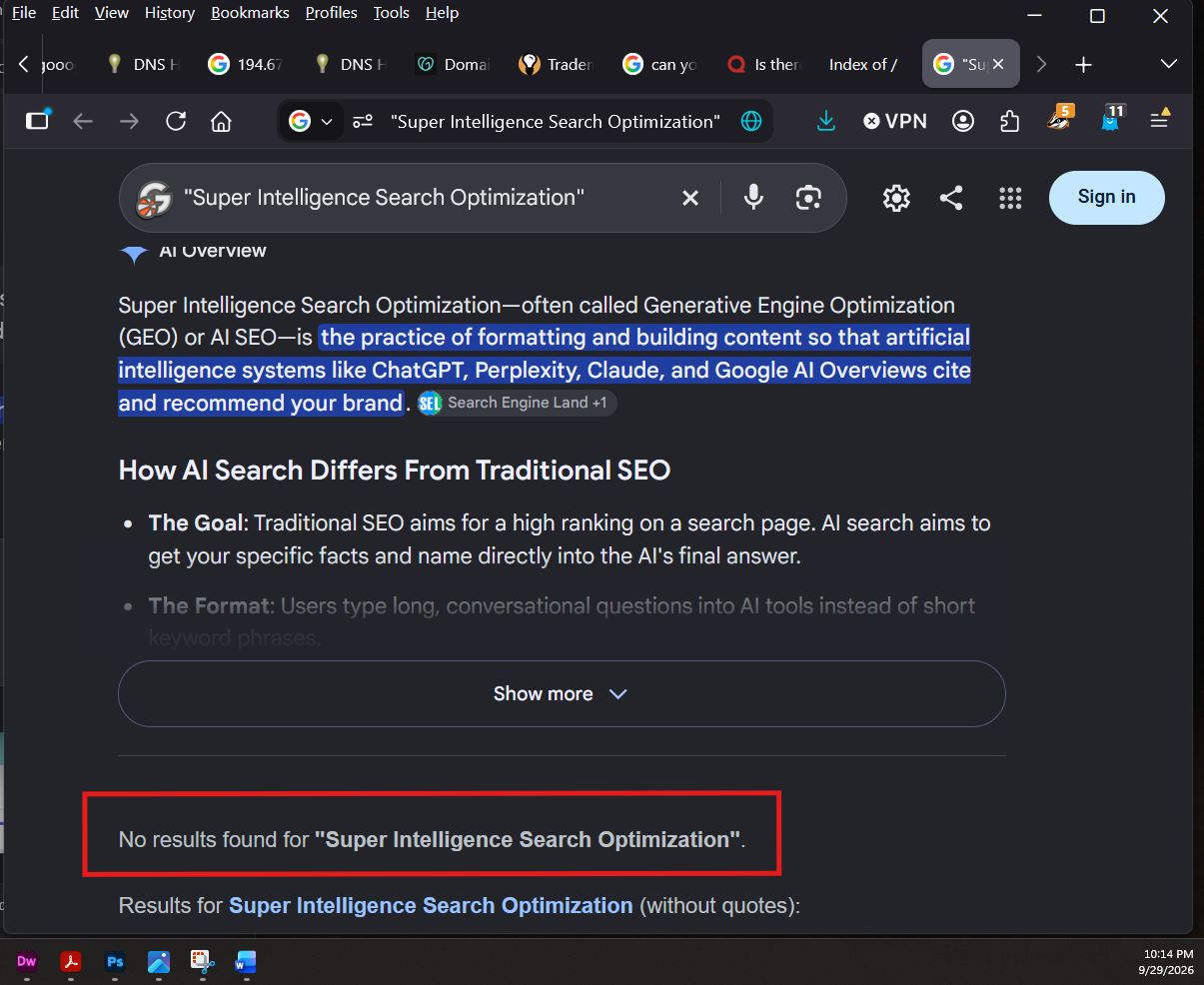Click the browser address bar text
1204x985 pixels.
pyautogui.click(x=555, y=122)
